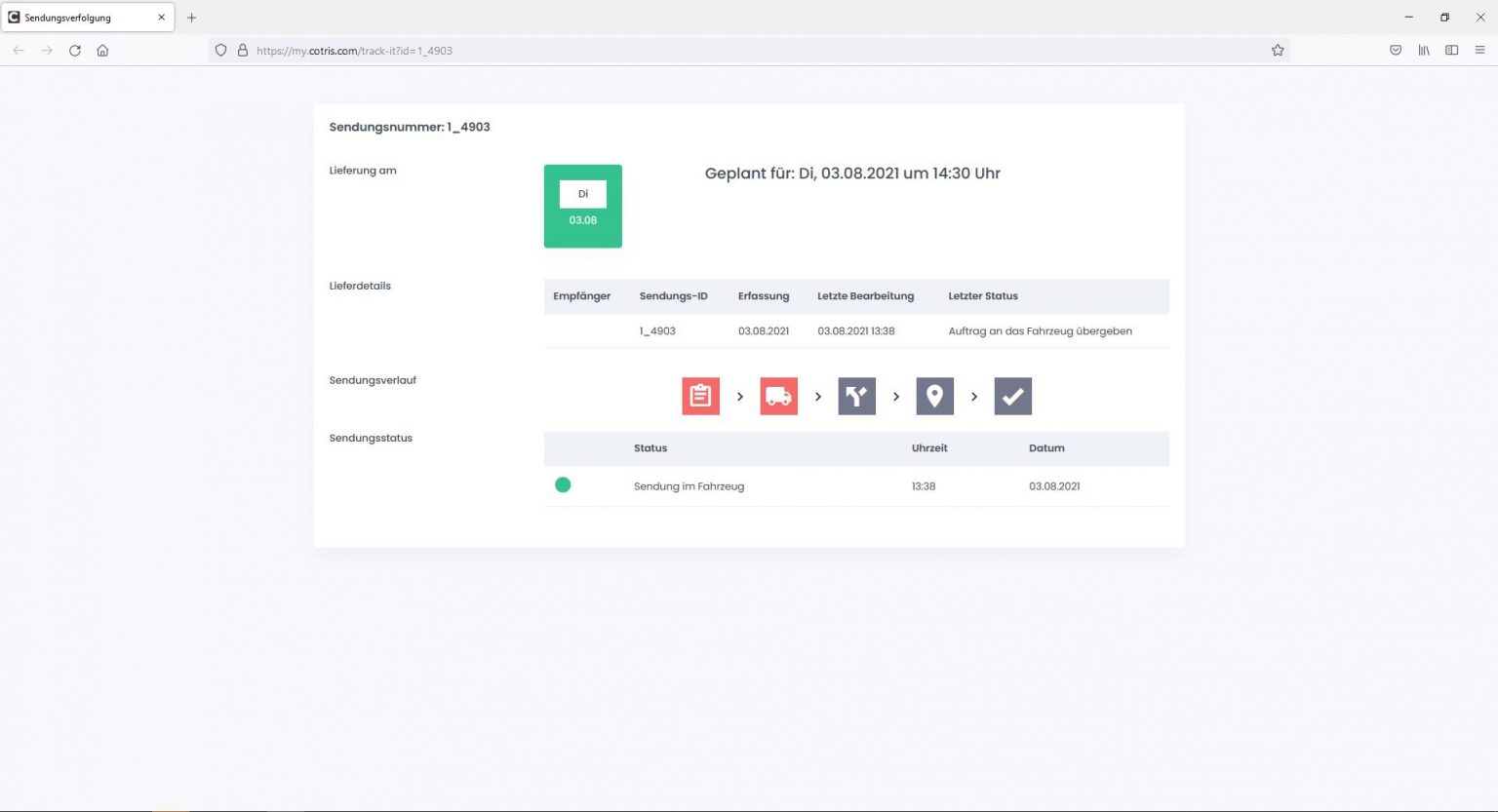Save page to Pocket icon

pos(1396,51)
